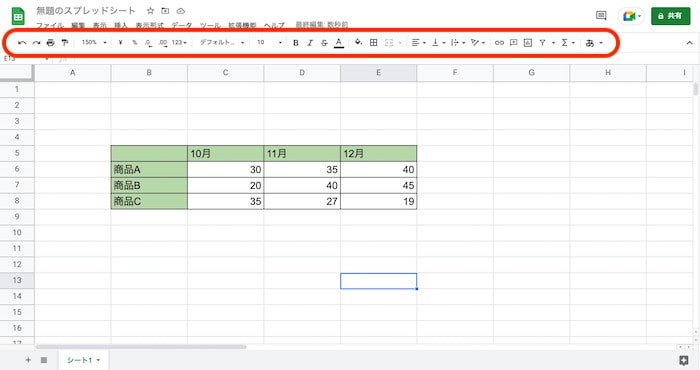Toggle bold formatting
This screenshot has width=700, height=370.
click(296, 43)
